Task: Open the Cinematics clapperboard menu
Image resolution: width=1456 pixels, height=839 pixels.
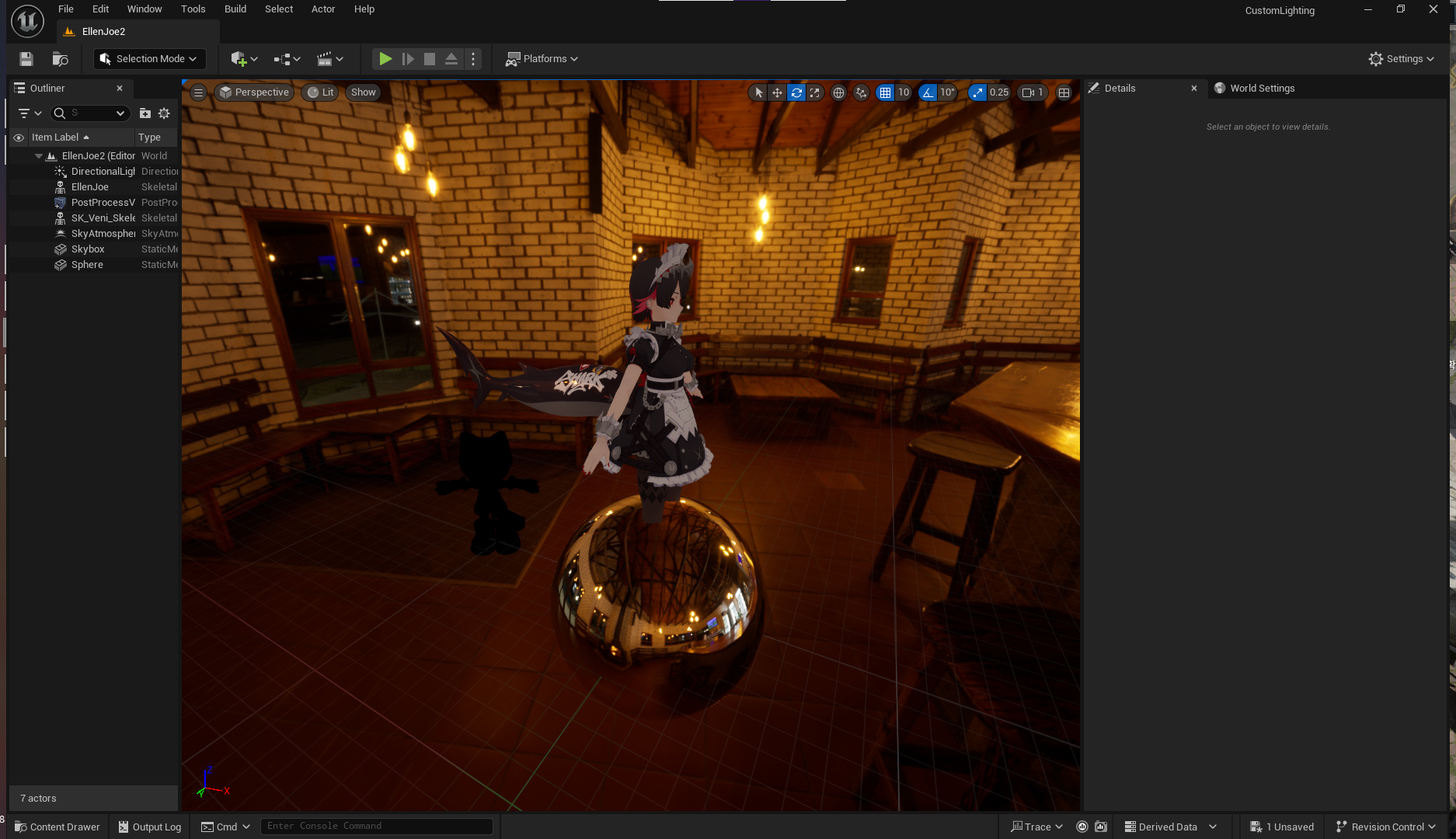Action: [x=330, y=59]
